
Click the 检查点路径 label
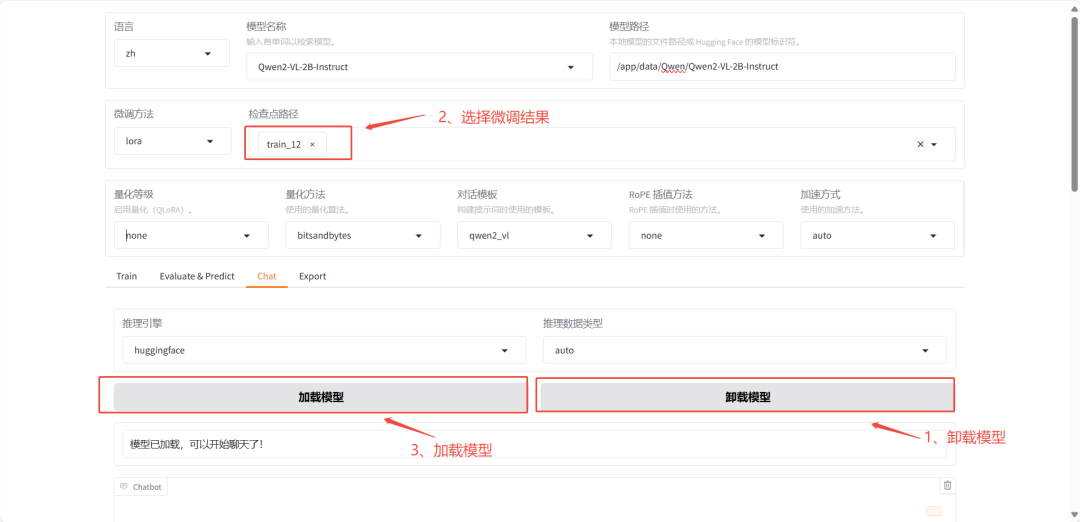pos(273,114)
